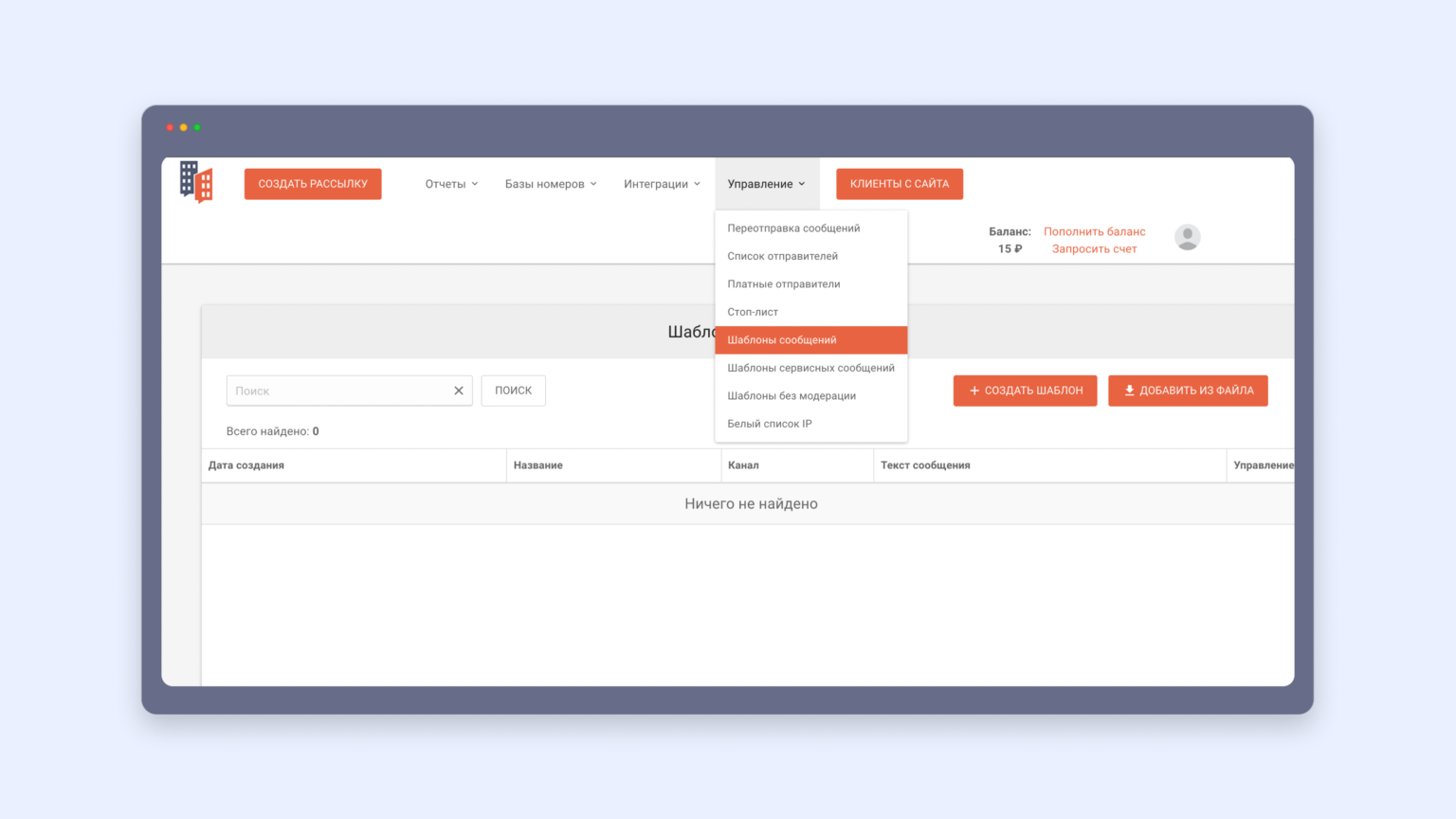Open the user profile avatar
1456x819 pixels.
(1187, 237)
